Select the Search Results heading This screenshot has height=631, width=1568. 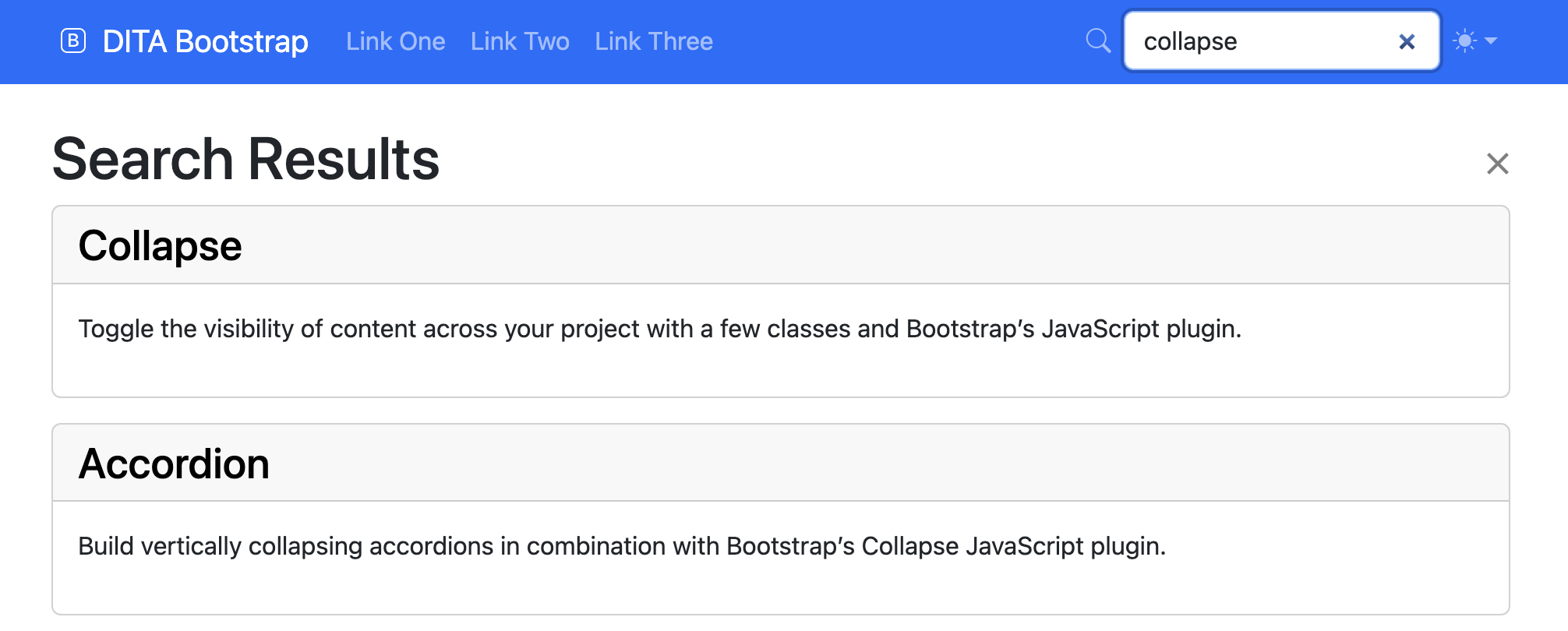pyautogui.click(x=245, y=159)
